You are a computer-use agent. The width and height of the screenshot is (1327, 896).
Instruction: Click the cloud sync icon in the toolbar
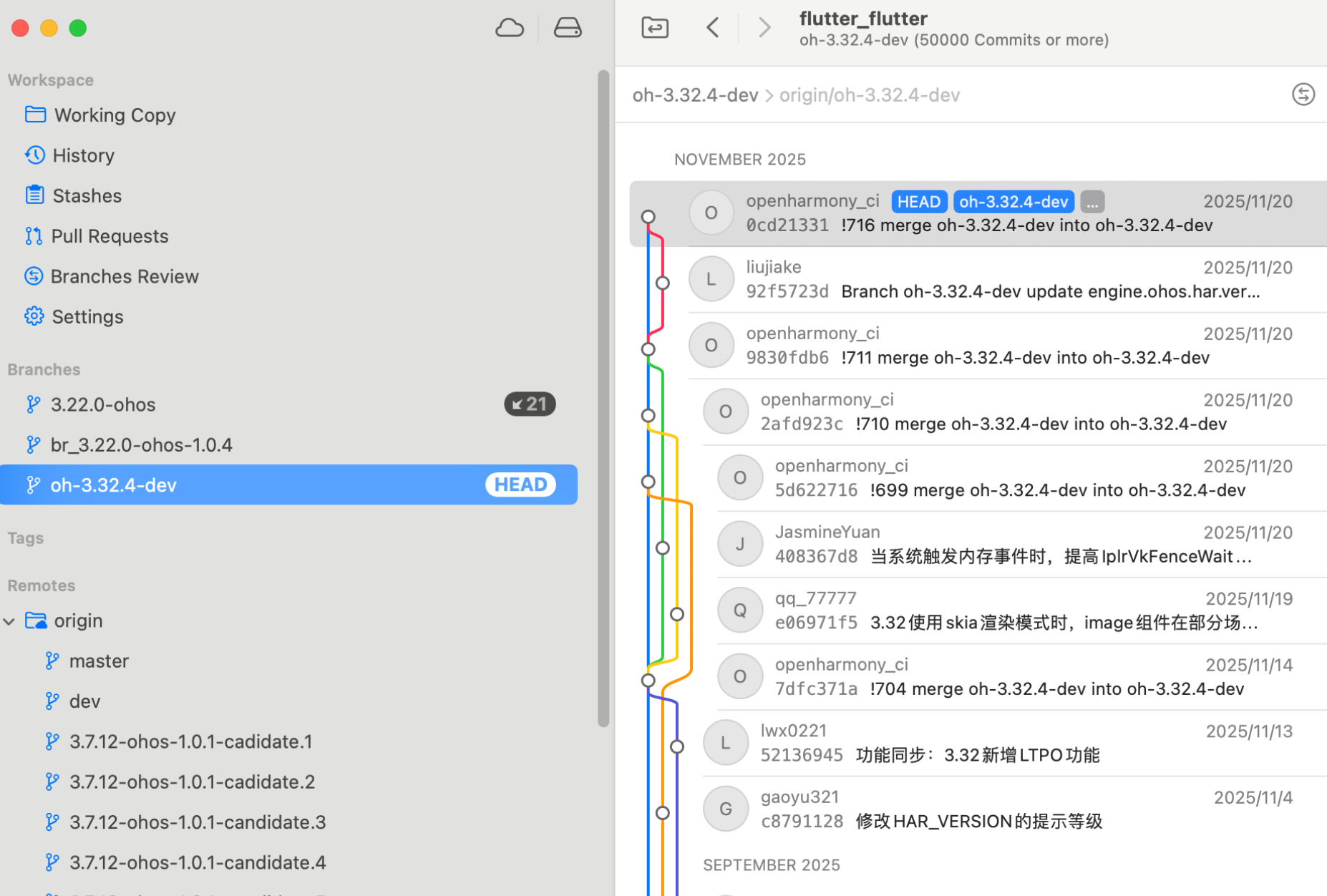[509, 27]
